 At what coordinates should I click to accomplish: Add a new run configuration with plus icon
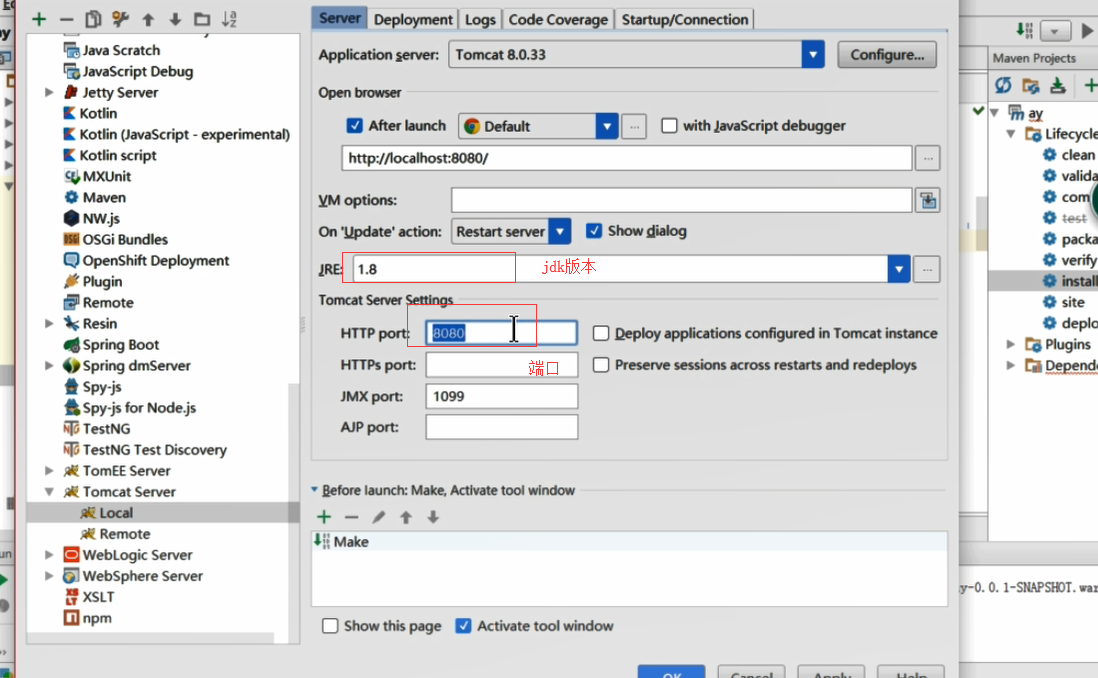(x=39, y=20)
